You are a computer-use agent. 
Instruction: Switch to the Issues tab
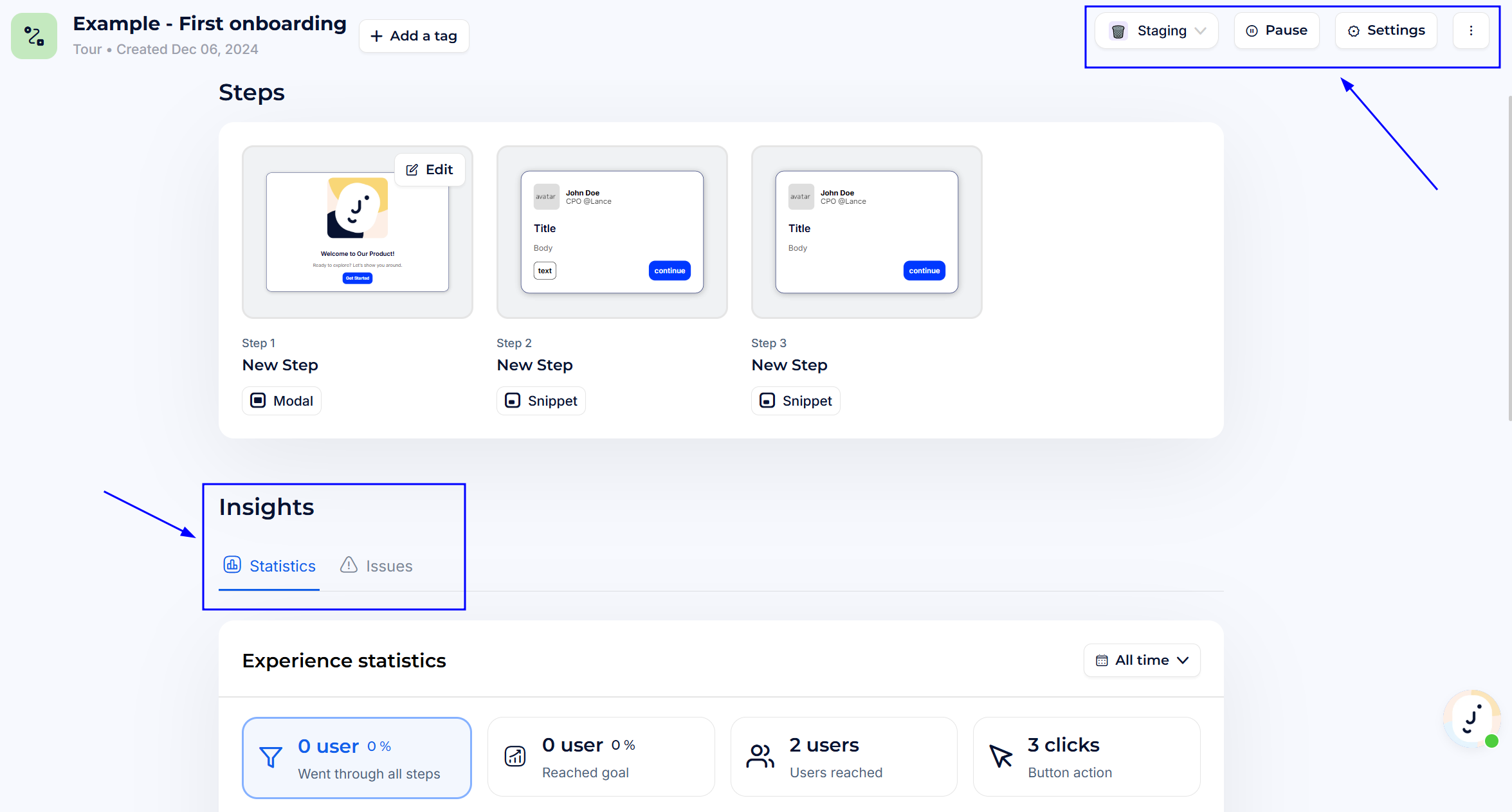pyautogui.click(x=376, y=566)
